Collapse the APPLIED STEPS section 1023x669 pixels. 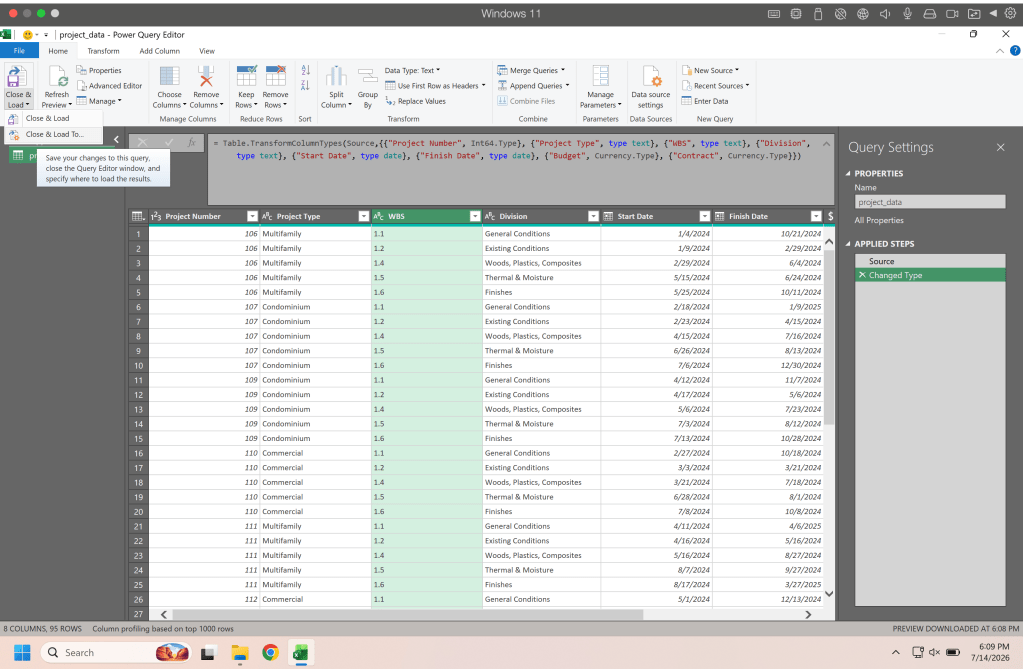tap(848, 244)
